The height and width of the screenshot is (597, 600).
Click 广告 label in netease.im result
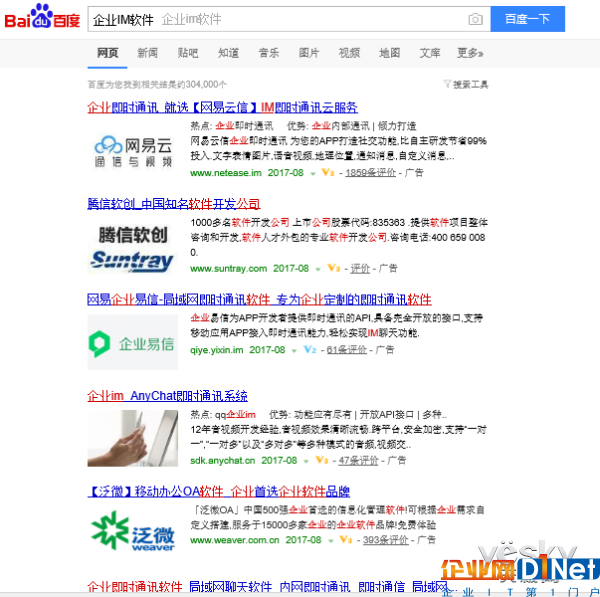(414, 173)
